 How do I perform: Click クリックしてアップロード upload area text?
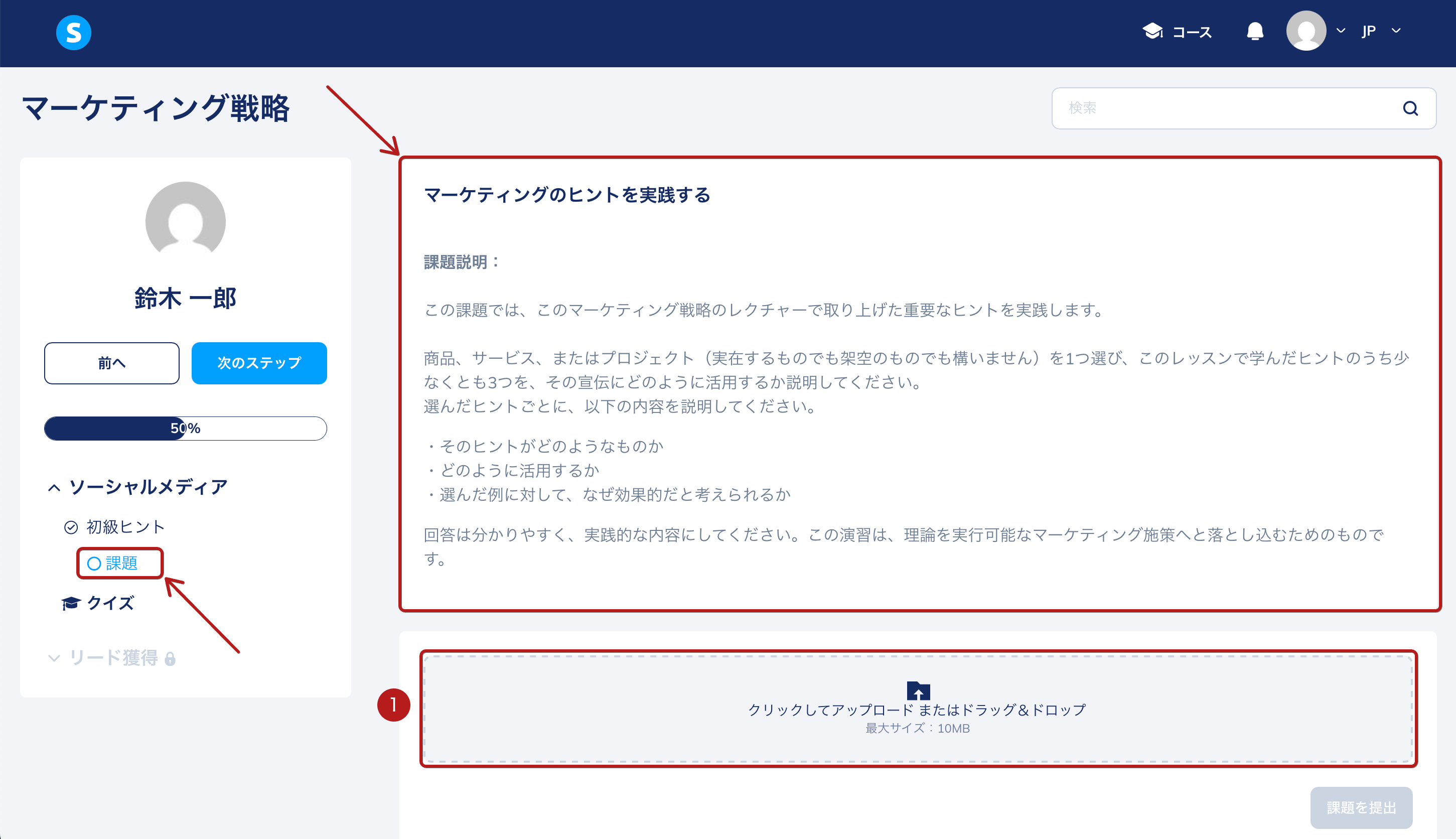pos(917,710)
